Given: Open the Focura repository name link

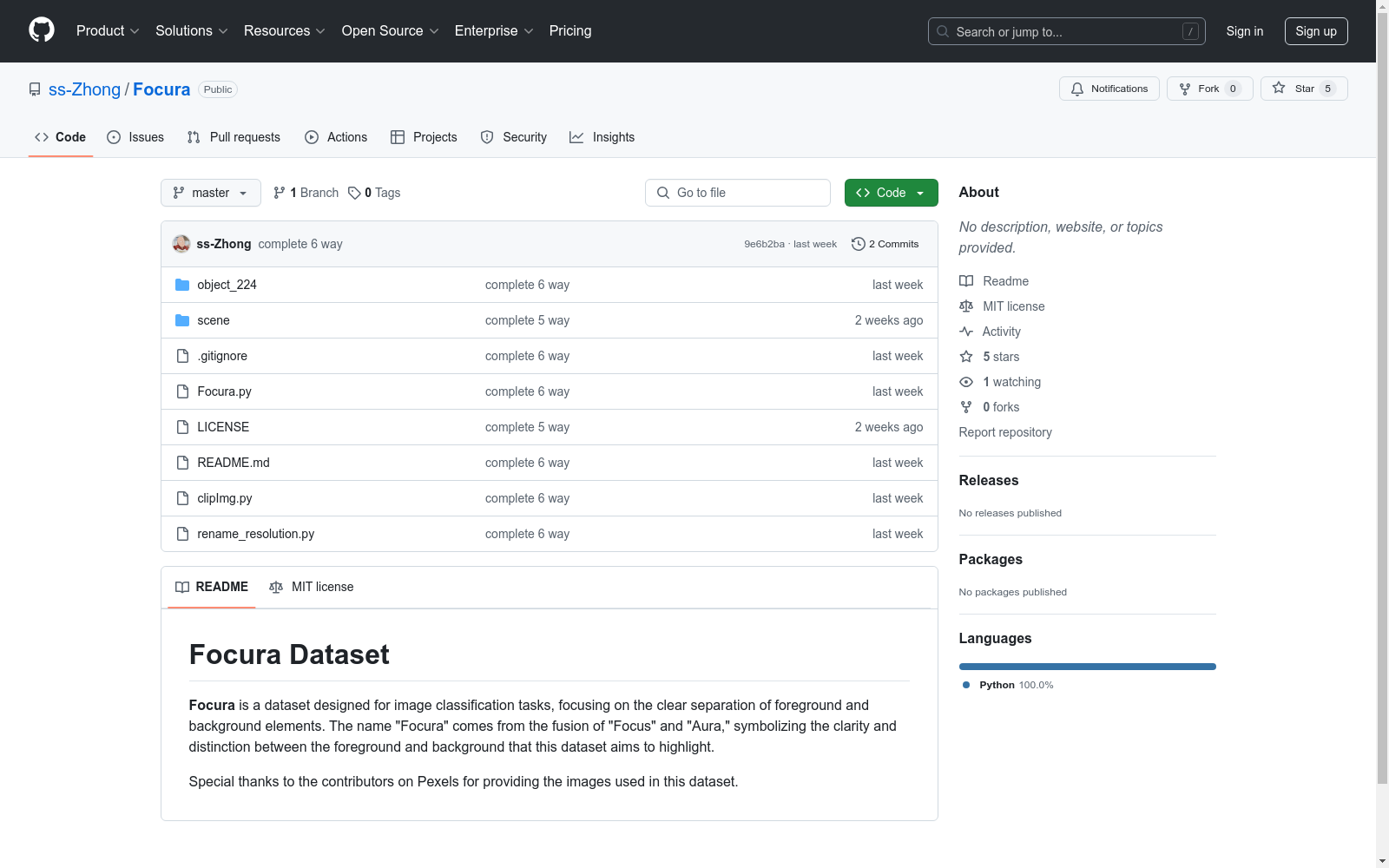Looking at the screenshot, I should pos(161,89).
